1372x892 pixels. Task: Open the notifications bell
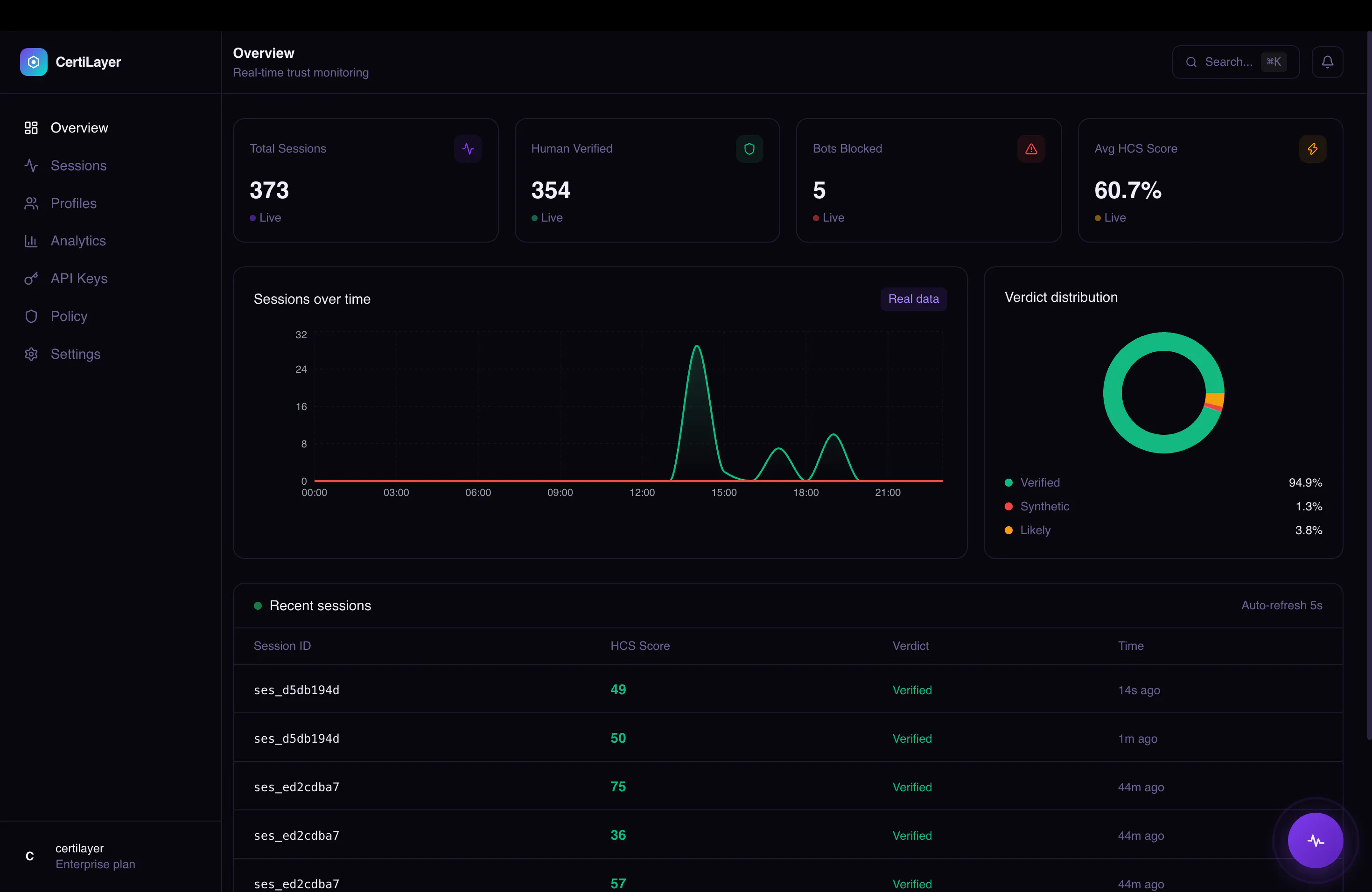[1327, 62]
